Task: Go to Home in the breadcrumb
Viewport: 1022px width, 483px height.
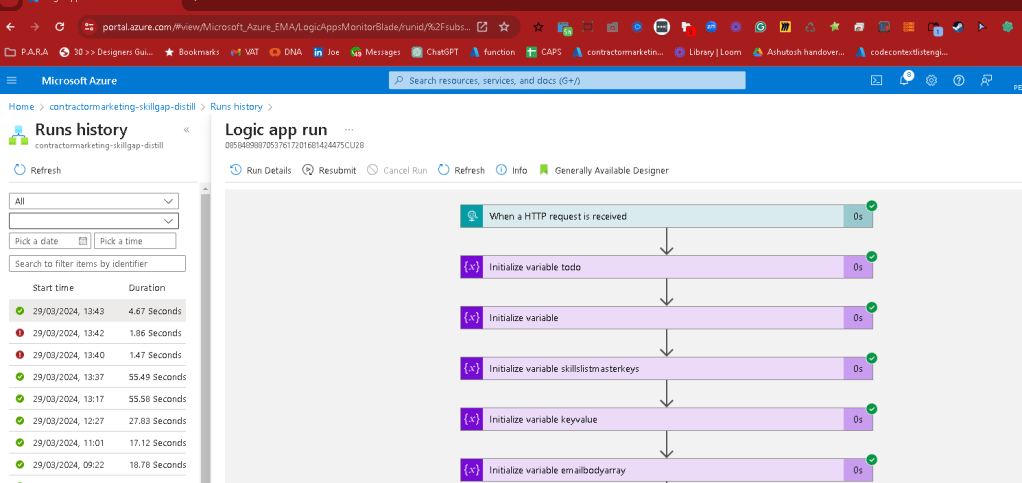Action: coord(21,106)
